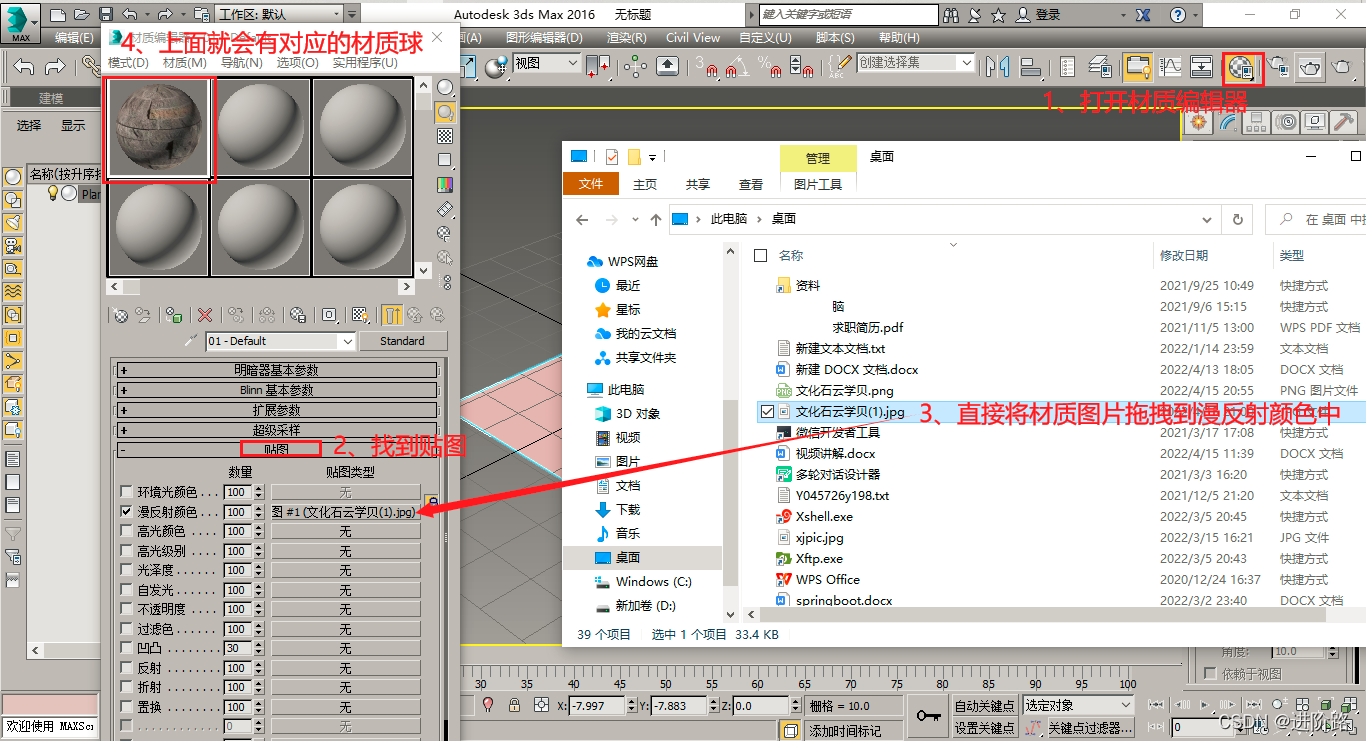Click the Sample Type sphere icon

(x=445, y=87)
